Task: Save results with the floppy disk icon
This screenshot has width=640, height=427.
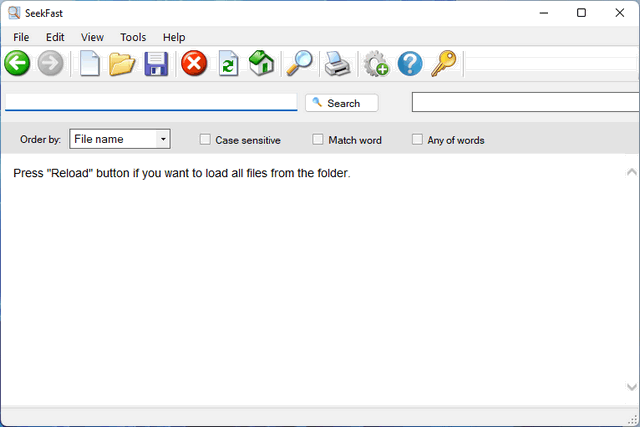Action: click(156, 64)
